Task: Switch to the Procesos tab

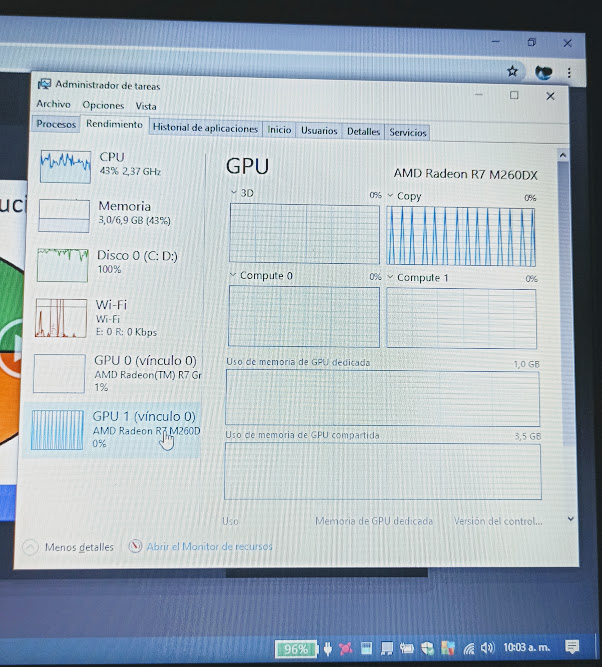Action: pos(56,124)
